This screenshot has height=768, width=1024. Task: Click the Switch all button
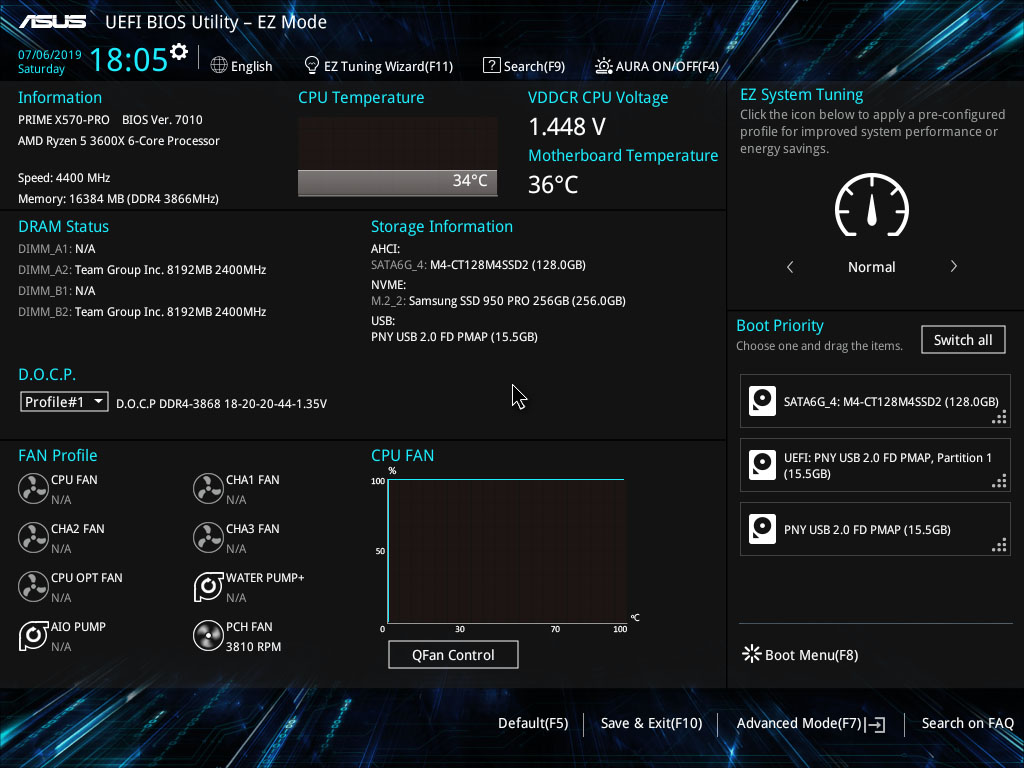pyautogui.click(x=963, y=340)
